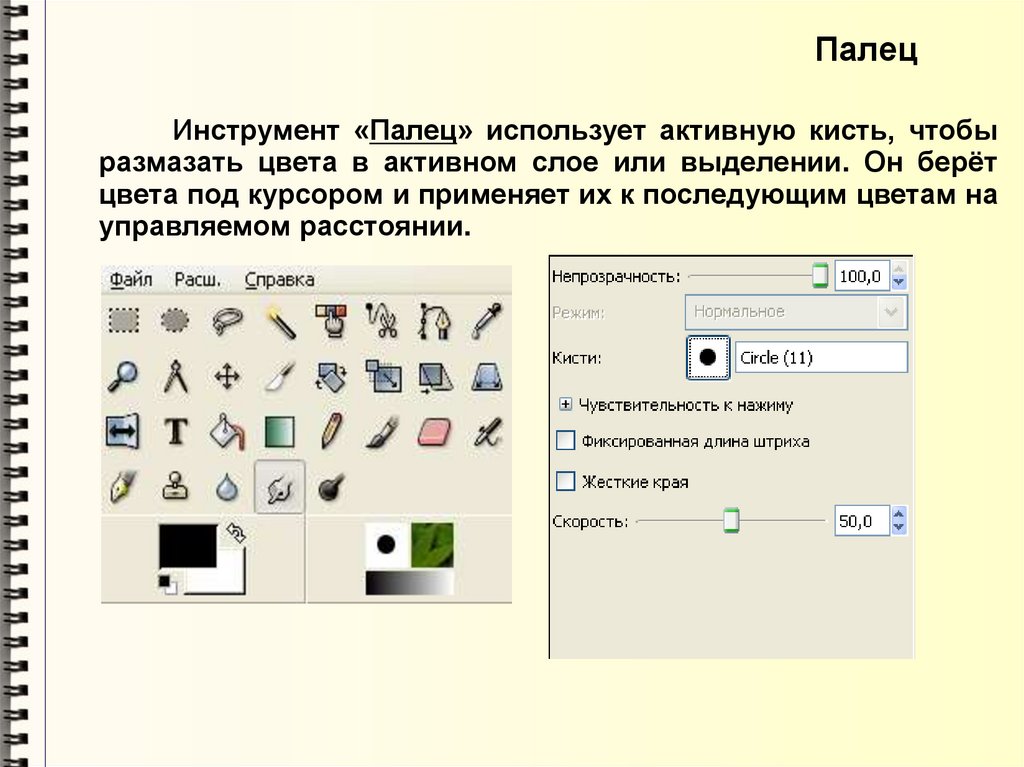The width and height of the screenshot is (1024, 767).
Task: Select the Rectangle Select tool
Action: coord(123,321)
